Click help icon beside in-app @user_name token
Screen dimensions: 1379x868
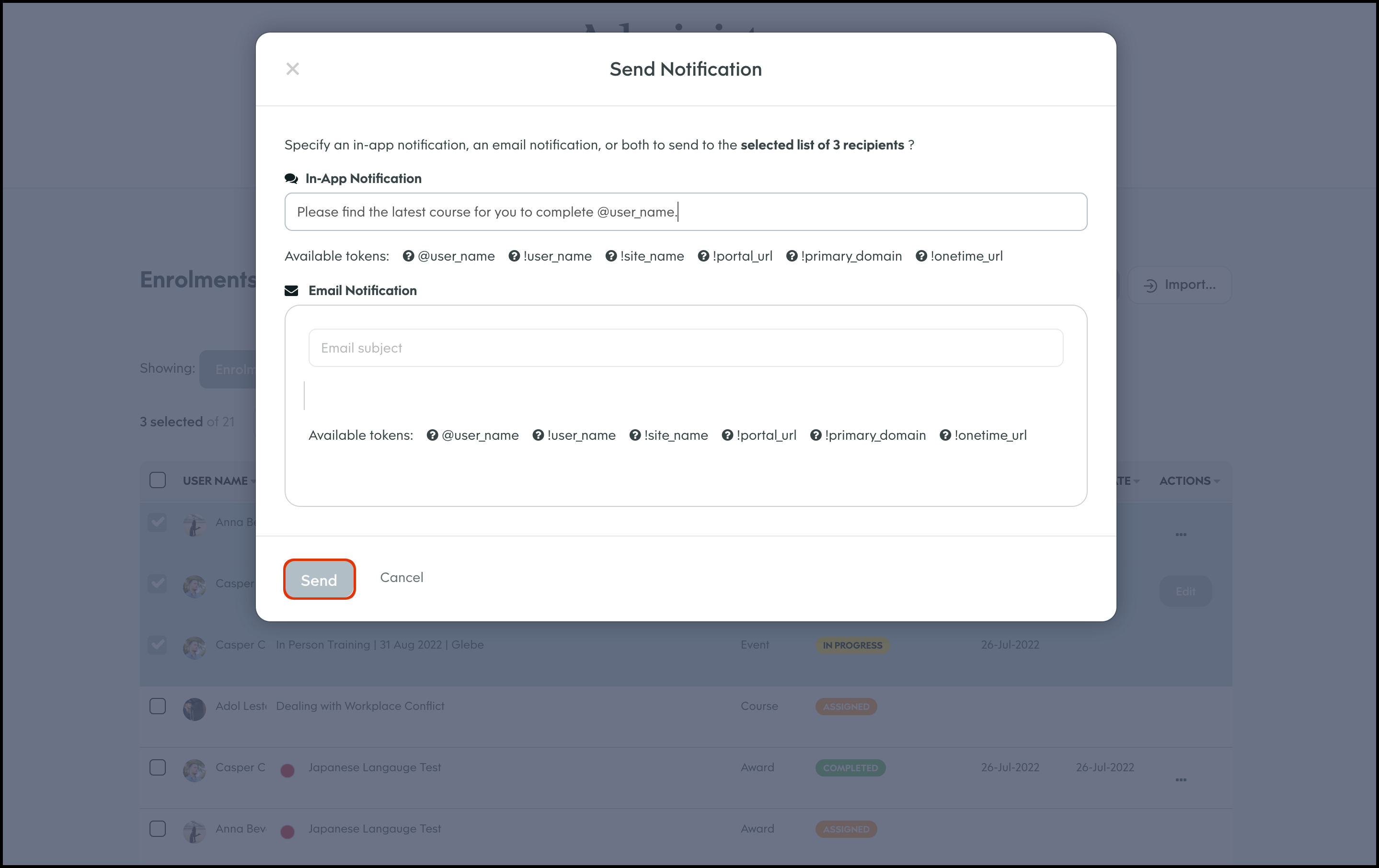408,256
